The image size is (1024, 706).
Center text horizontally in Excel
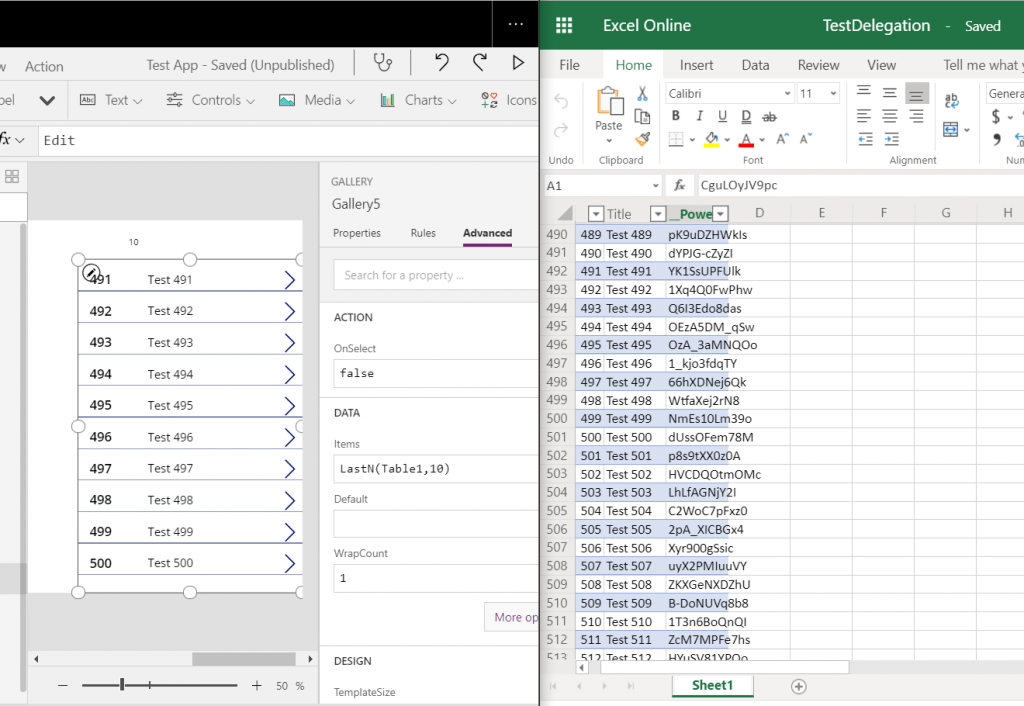pyautogui.click(x=889, y=116)
